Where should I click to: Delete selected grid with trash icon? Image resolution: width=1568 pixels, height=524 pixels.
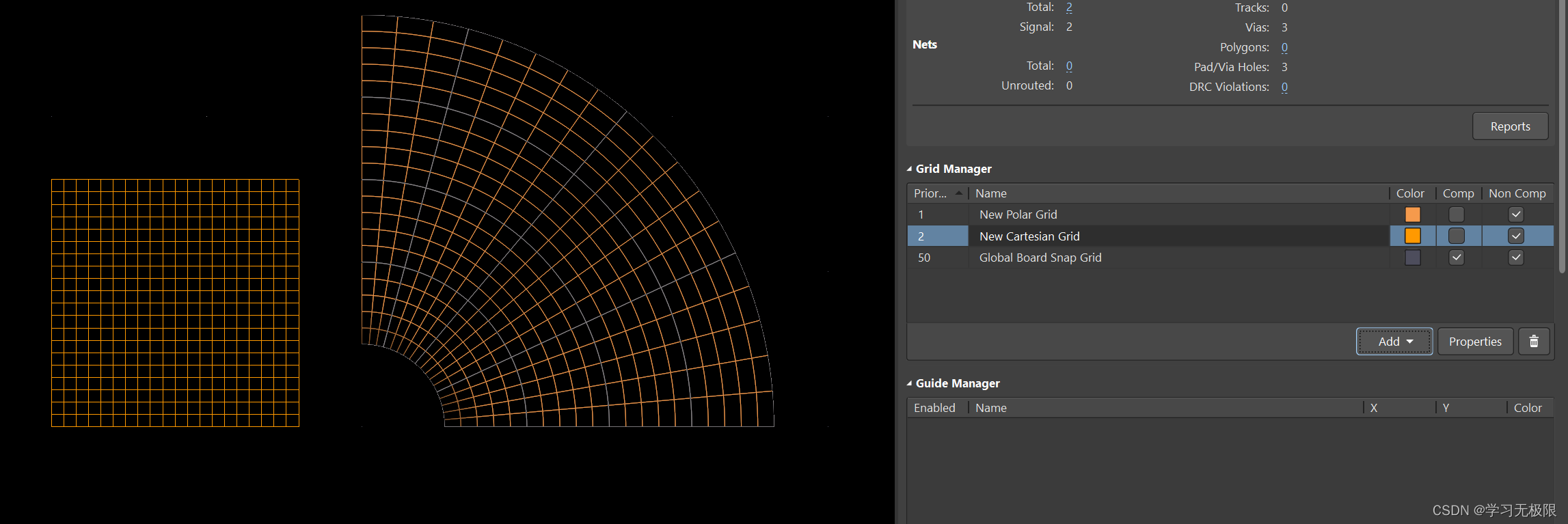(1533, 342)
